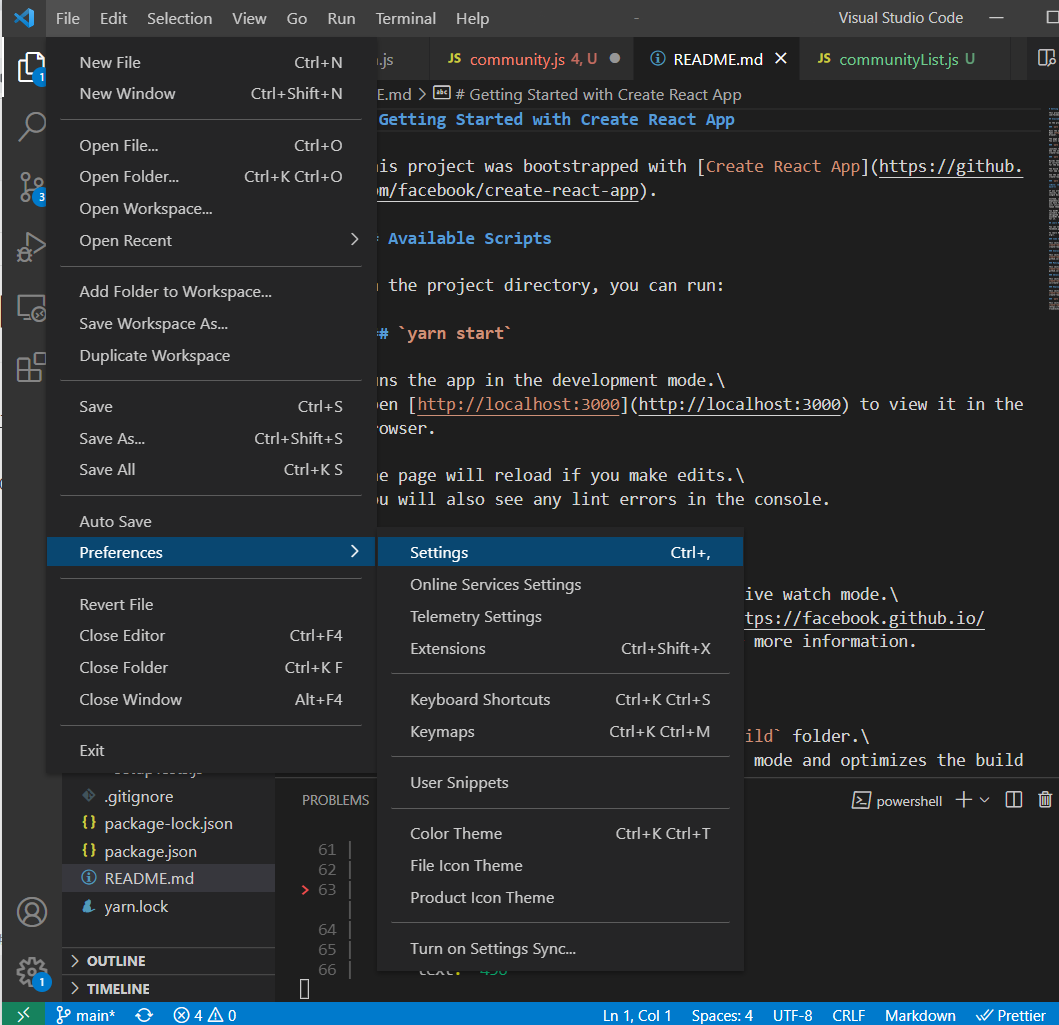Viewport: 1059px width, 1025px height.
Task: Open package-lock.json in explorer
Action: (x=169, y=823)
